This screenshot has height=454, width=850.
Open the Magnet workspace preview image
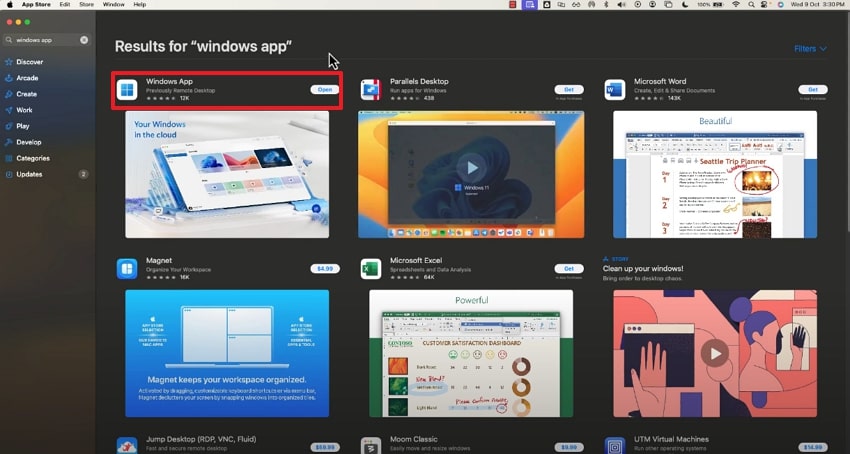(x=227, y=353)
